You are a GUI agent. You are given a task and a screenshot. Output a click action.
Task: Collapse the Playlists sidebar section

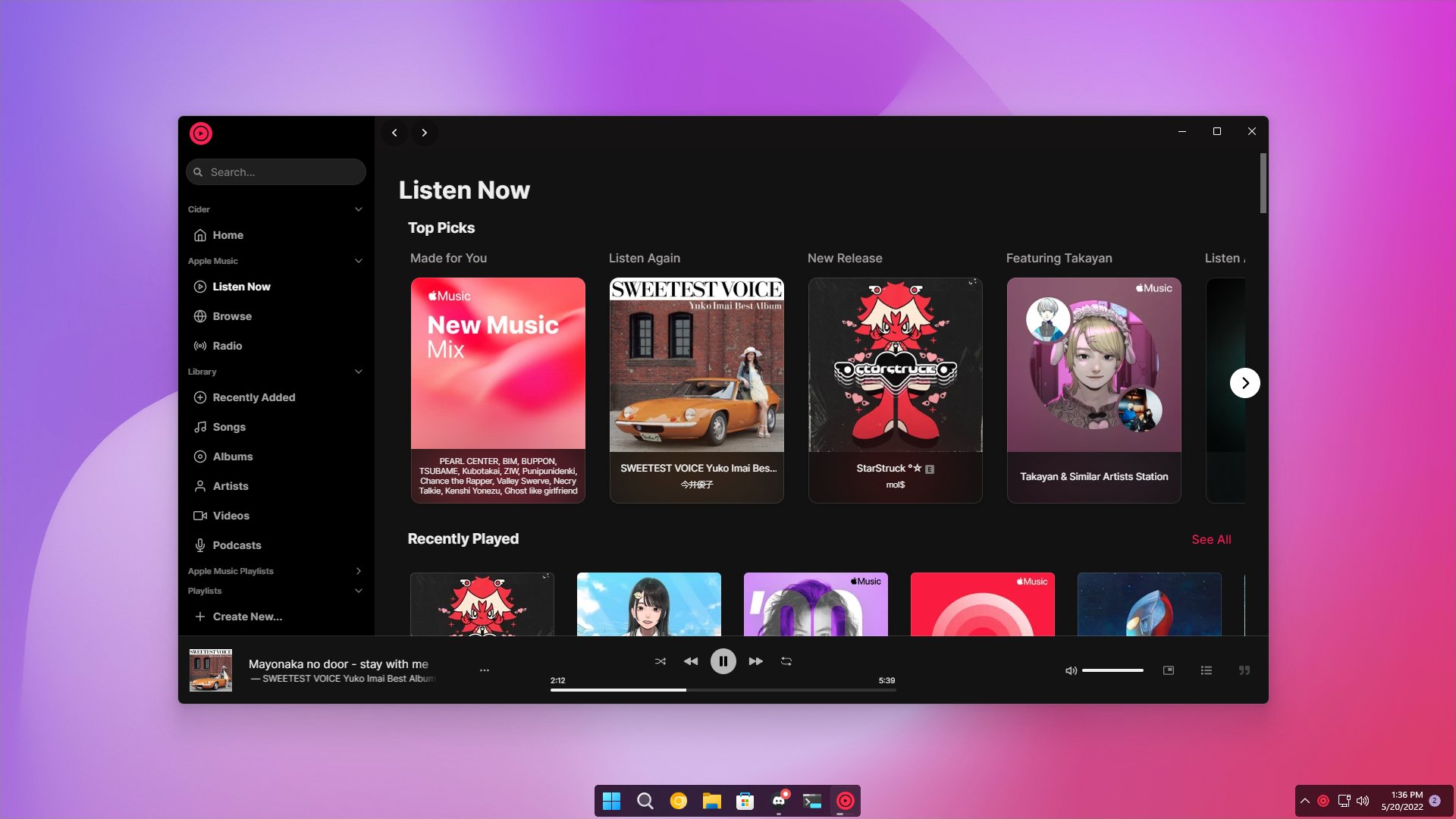tap(359, 591)
